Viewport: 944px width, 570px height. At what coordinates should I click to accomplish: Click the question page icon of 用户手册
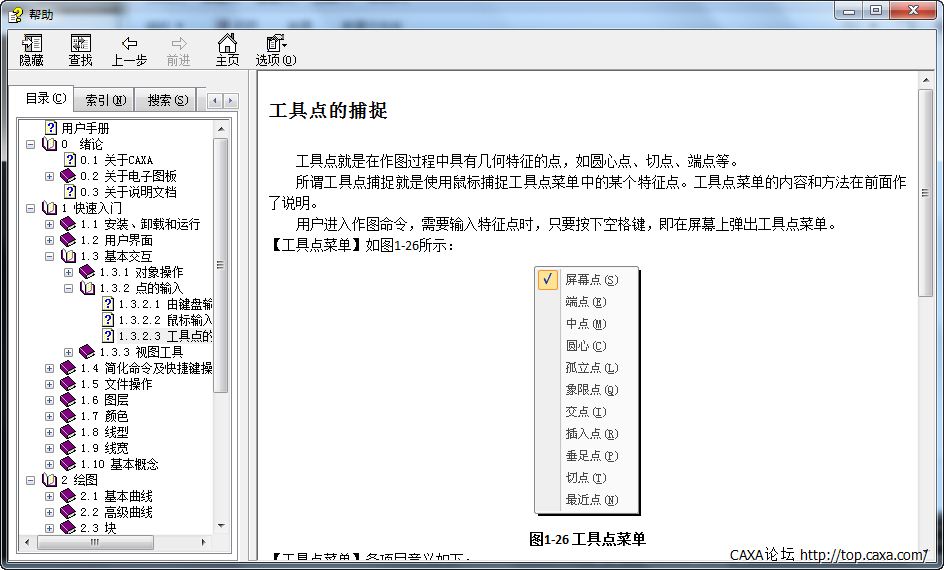51,128
